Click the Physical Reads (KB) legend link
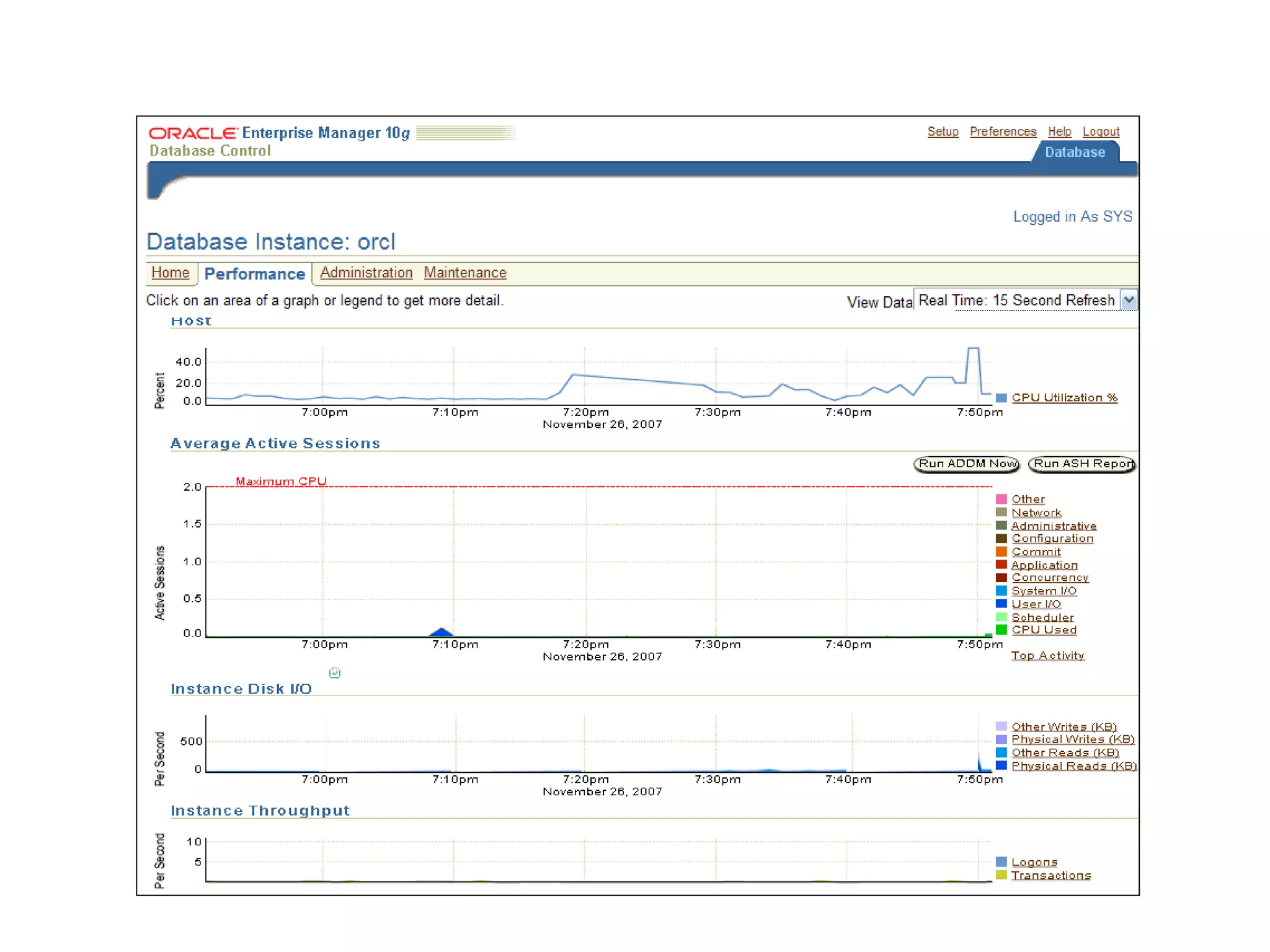The width and height of the screenshot is (1270, 952). (x=1073, y=766)
